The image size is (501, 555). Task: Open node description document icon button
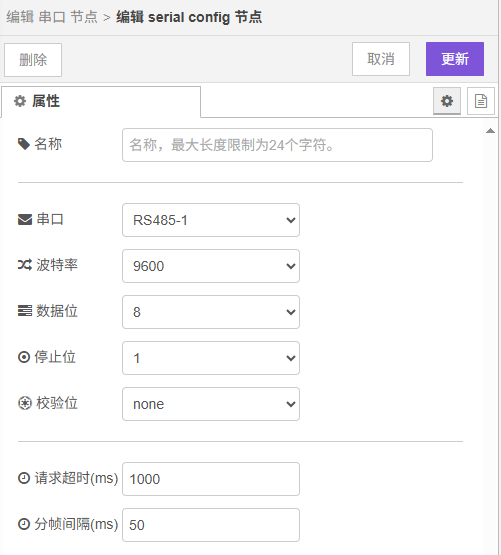tap(480, 101)
